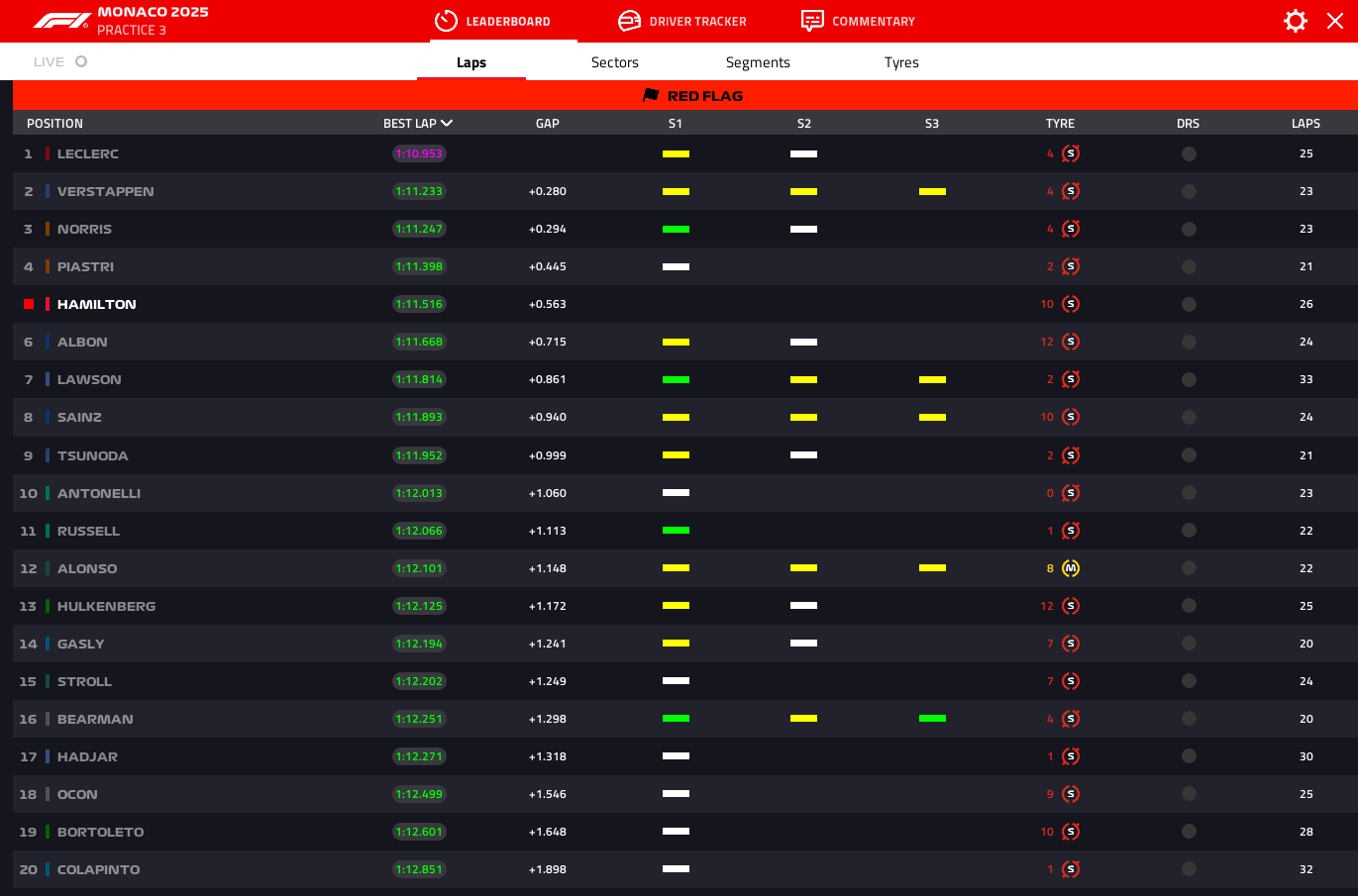Click Tsunoda's DRS indicator dot
The image size is (1358, 896).
(1189, 455)
